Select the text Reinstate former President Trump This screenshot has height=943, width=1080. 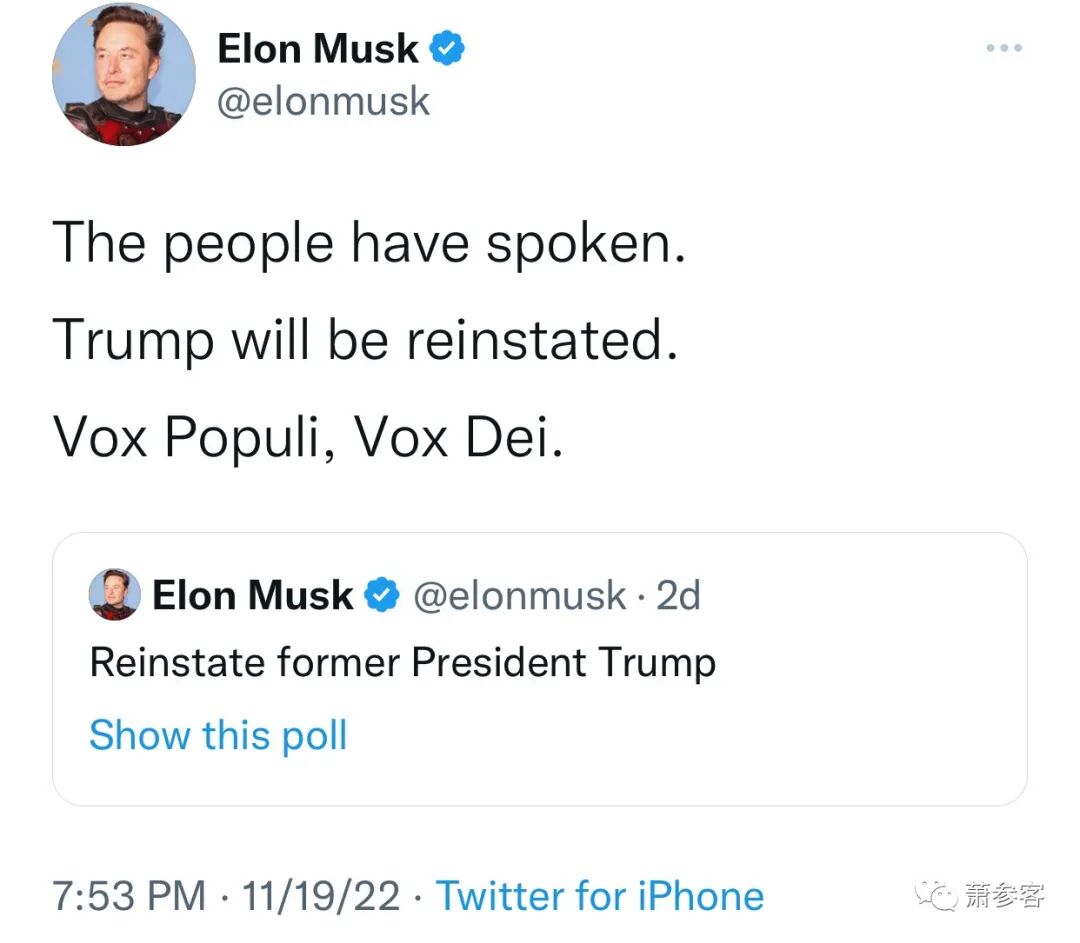[x=403, y=663]
